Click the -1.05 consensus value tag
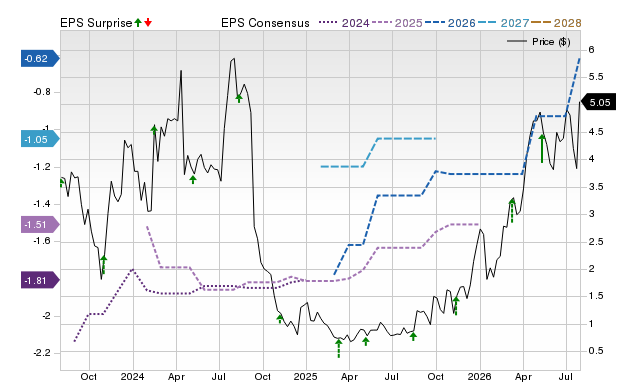This screenshot has height=382, width=640. coord(40,140)
